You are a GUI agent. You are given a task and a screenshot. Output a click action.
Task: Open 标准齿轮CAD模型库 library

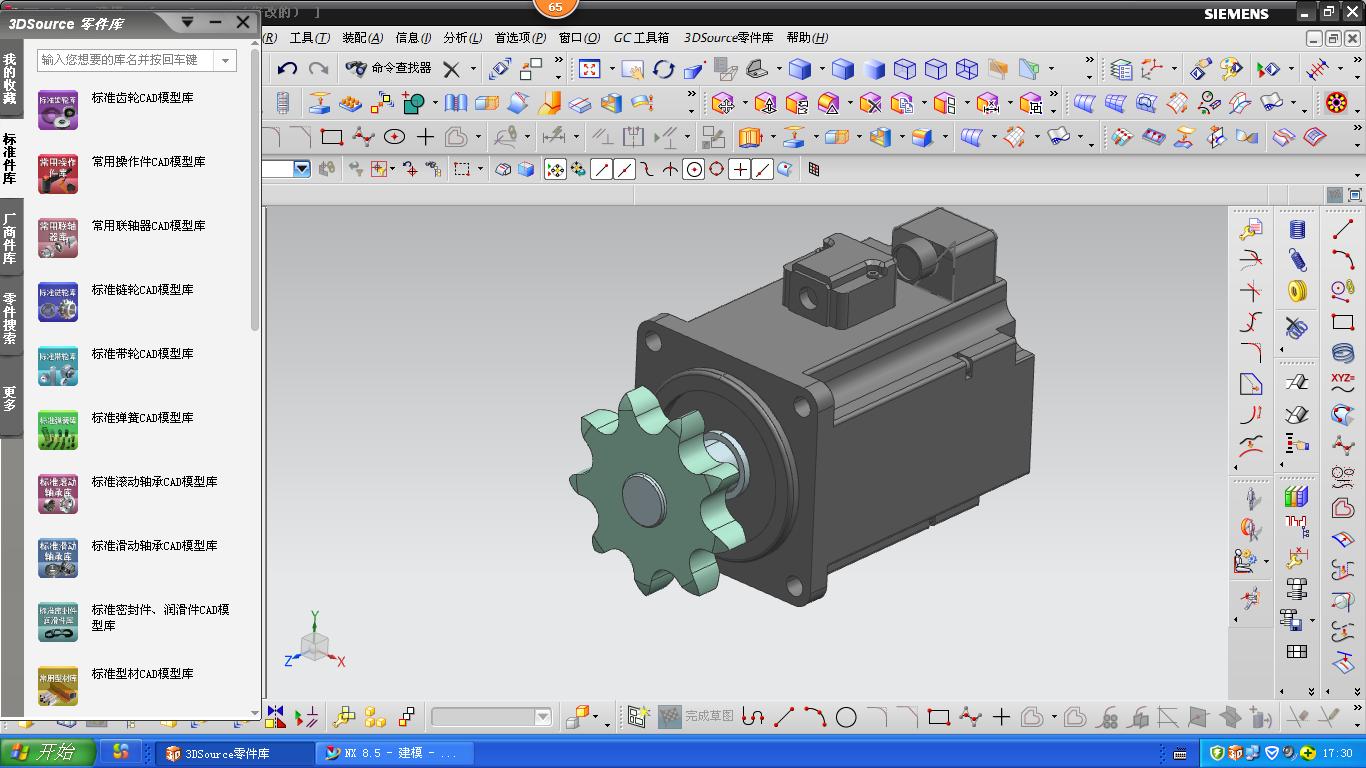pyautogui.click(x=143, y=98)
